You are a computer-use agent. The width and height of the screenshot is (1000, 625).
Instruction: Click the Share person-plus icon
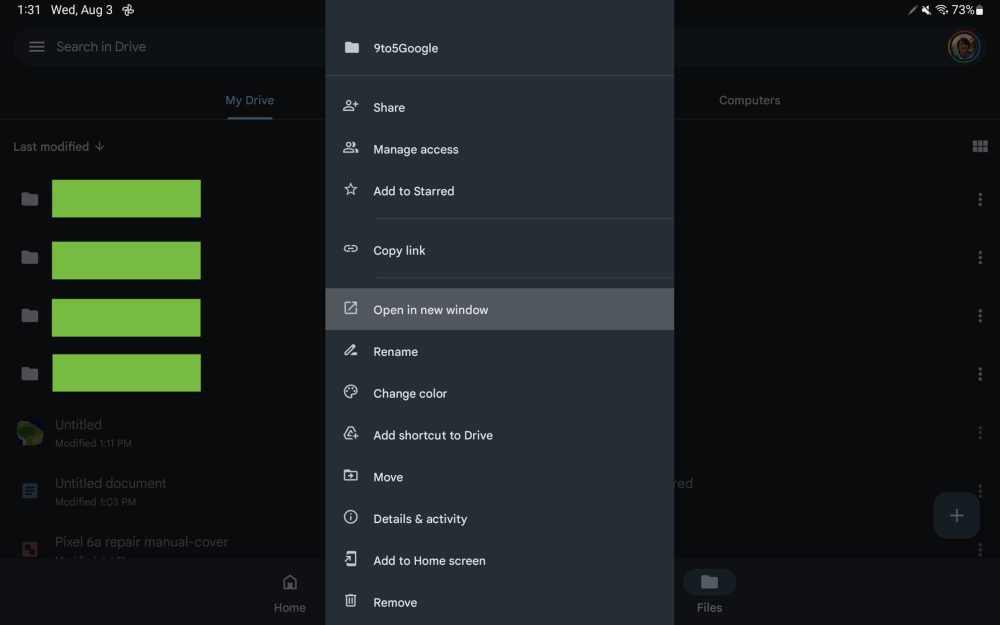point(351,106)
